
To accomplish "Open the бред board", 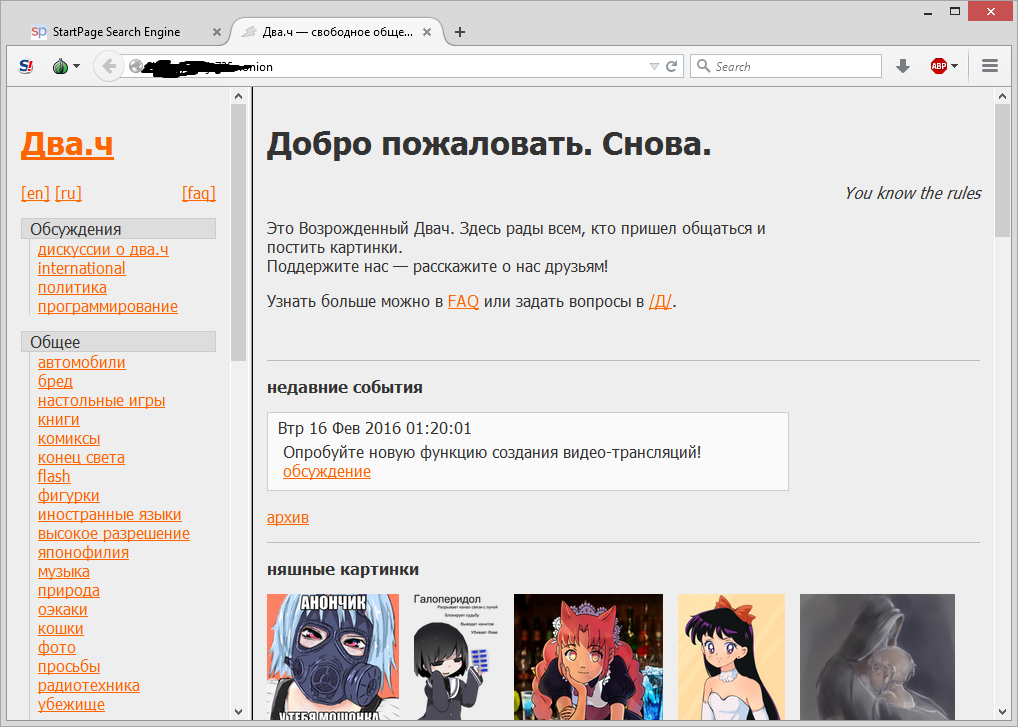I will (x=55, y=381).
